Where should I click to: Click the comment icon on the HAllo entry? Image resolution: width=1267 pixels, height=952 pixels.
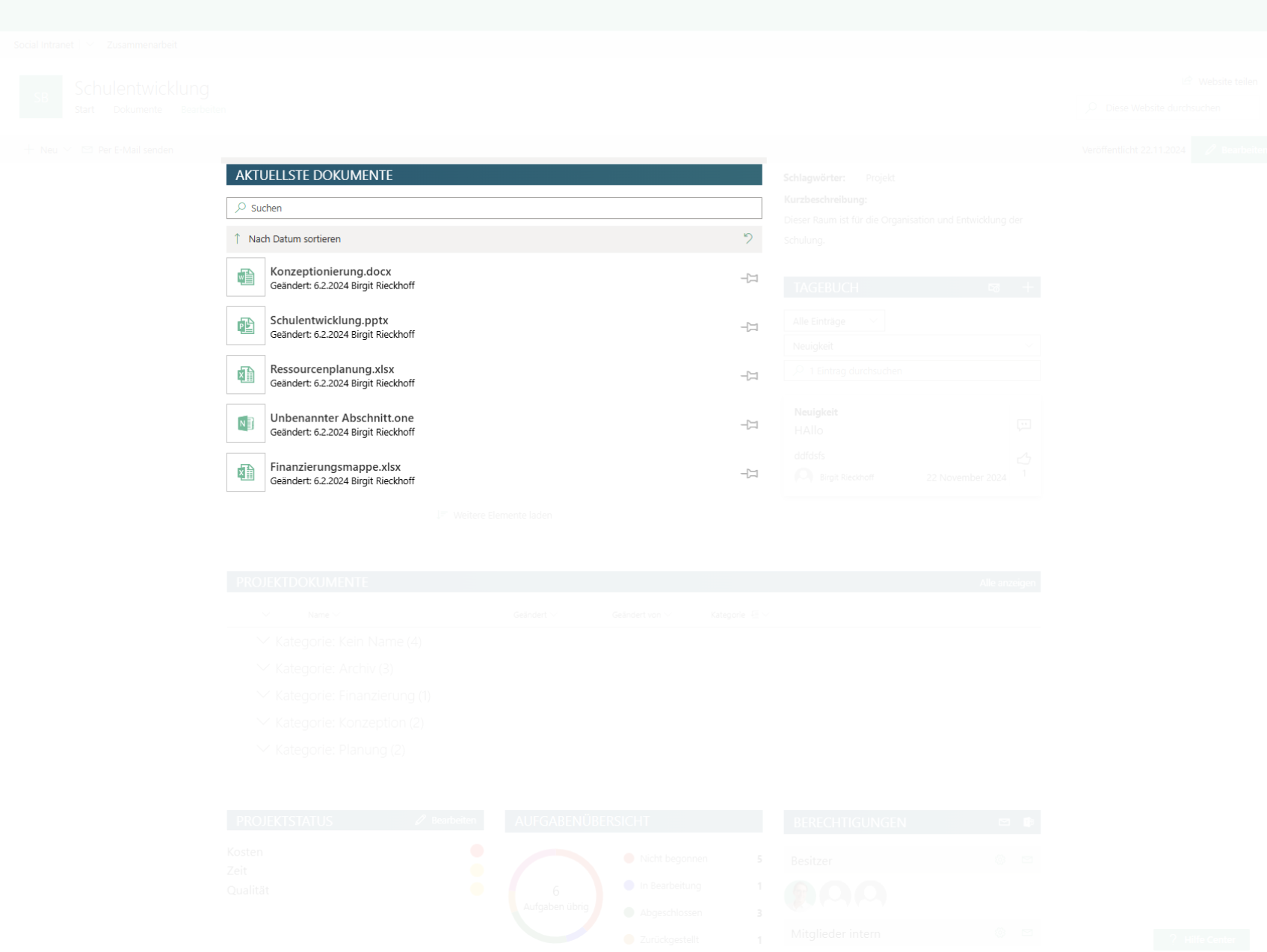(1024, 424)
